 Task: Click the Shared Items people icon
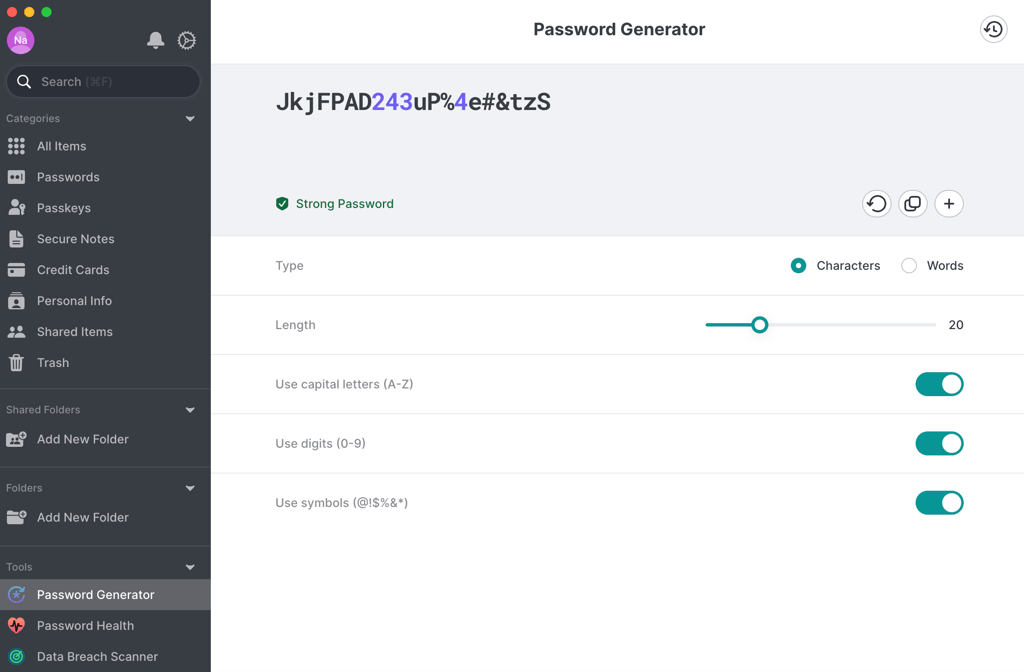[16, 332]
